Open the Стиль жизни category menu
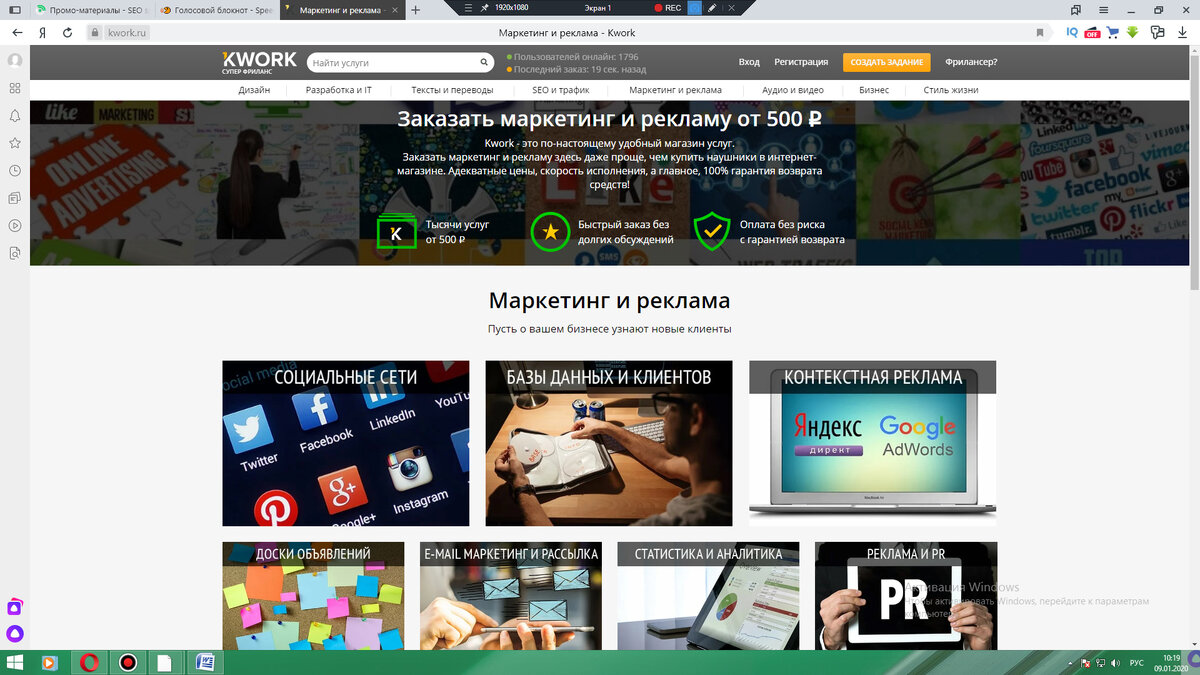The height and width of the screenshot is (675, 1200). 951,90
